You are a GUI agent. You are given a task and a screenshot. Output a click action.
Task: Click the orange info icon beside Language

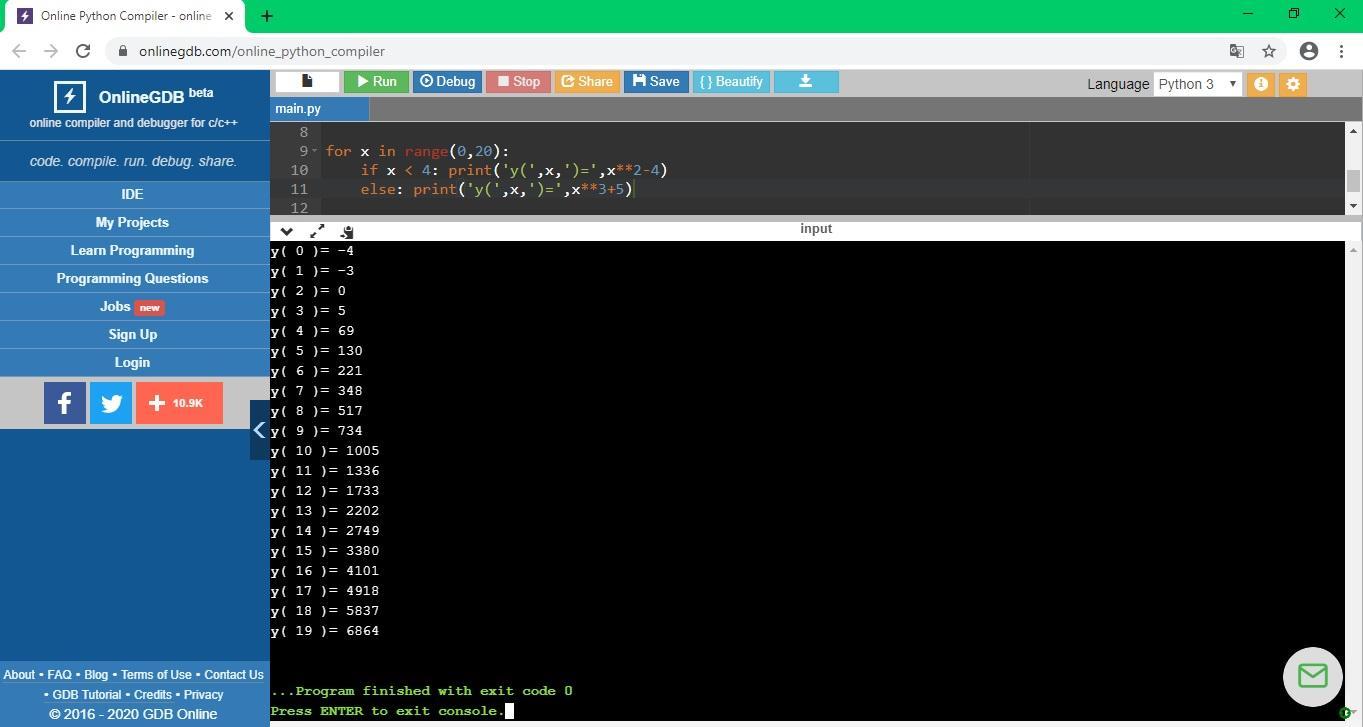pos(1261,84)
